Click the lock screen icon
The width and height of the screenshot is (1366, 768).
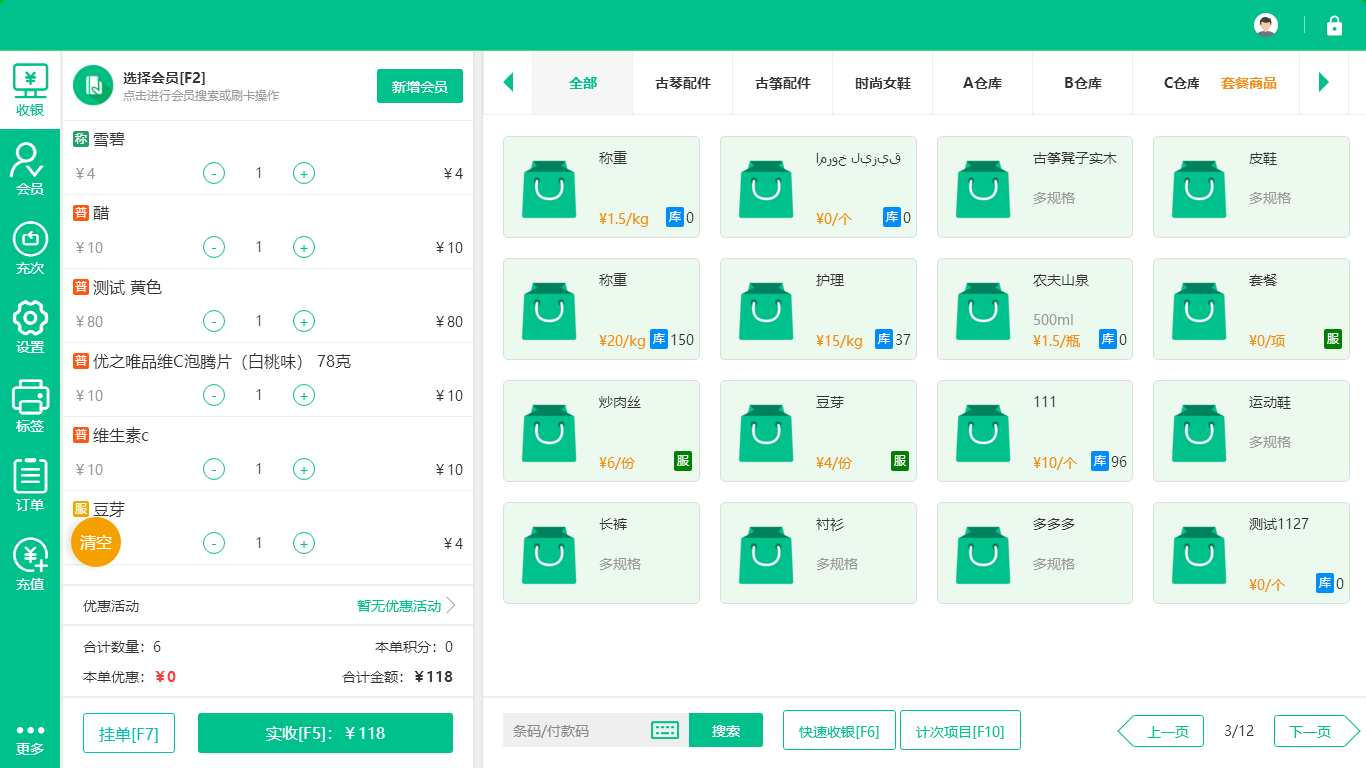[x=1334, y=26]
